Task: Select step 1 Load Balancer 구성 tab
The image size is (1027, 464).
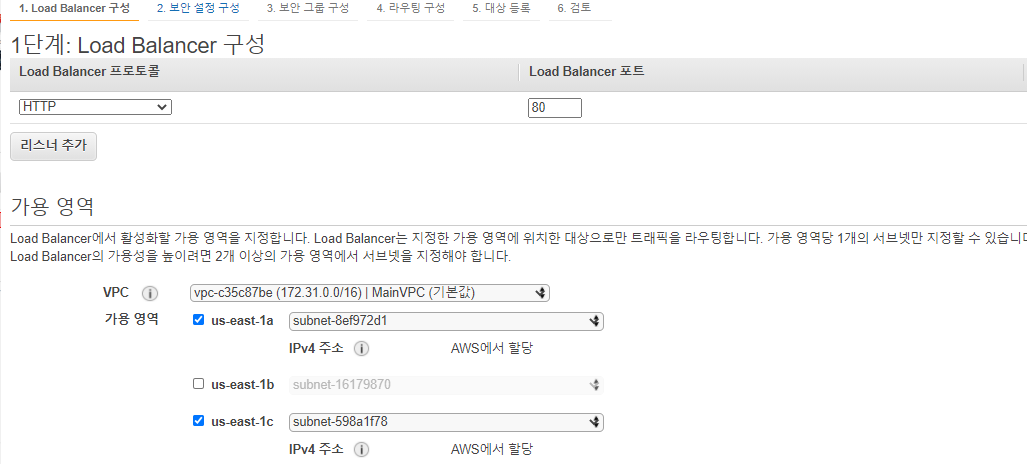Action: (75, 9)
